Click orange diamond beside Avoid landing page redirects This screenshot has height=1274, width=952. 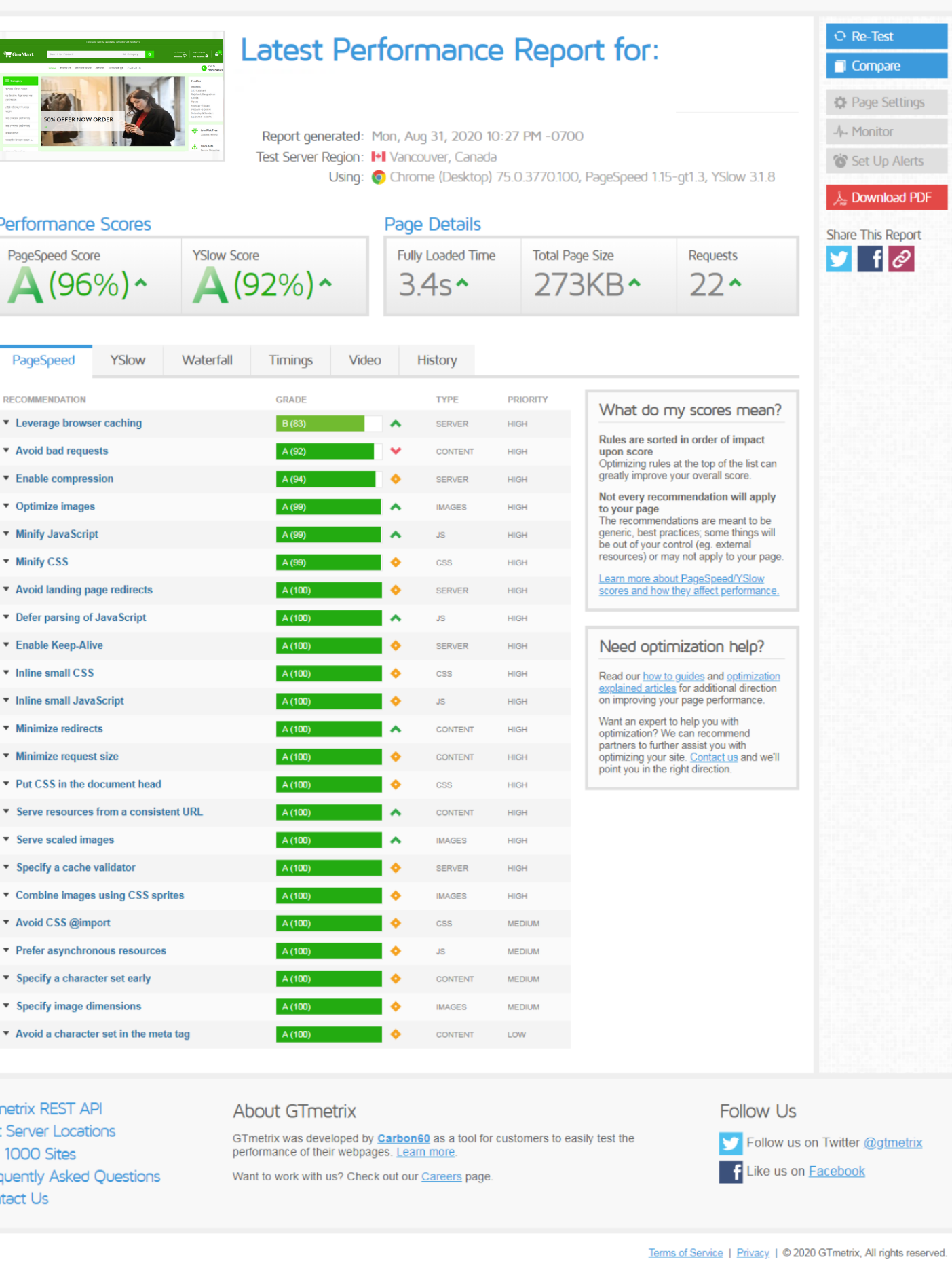[396, 591]
